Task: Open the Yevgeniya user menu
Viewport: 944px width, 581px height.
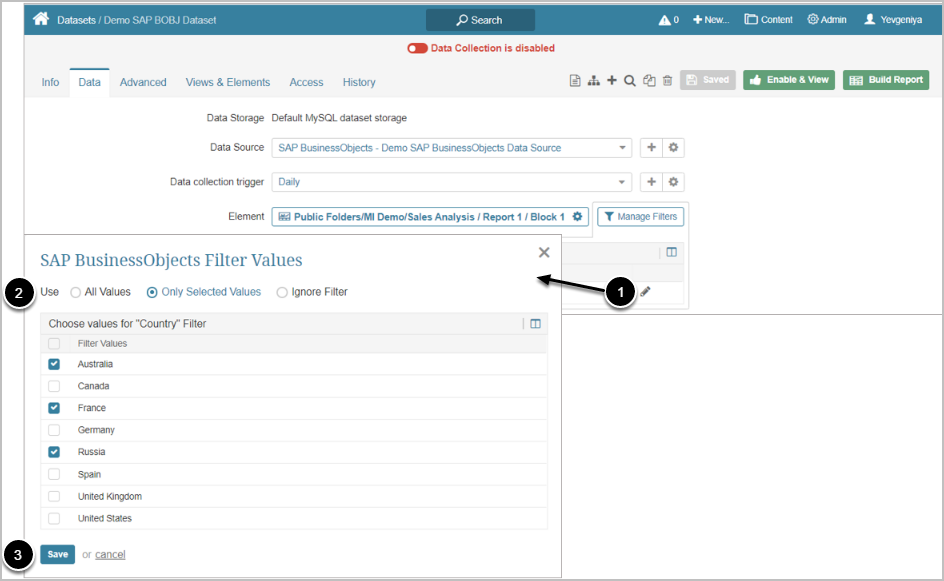Action: [x=893, y=20]
